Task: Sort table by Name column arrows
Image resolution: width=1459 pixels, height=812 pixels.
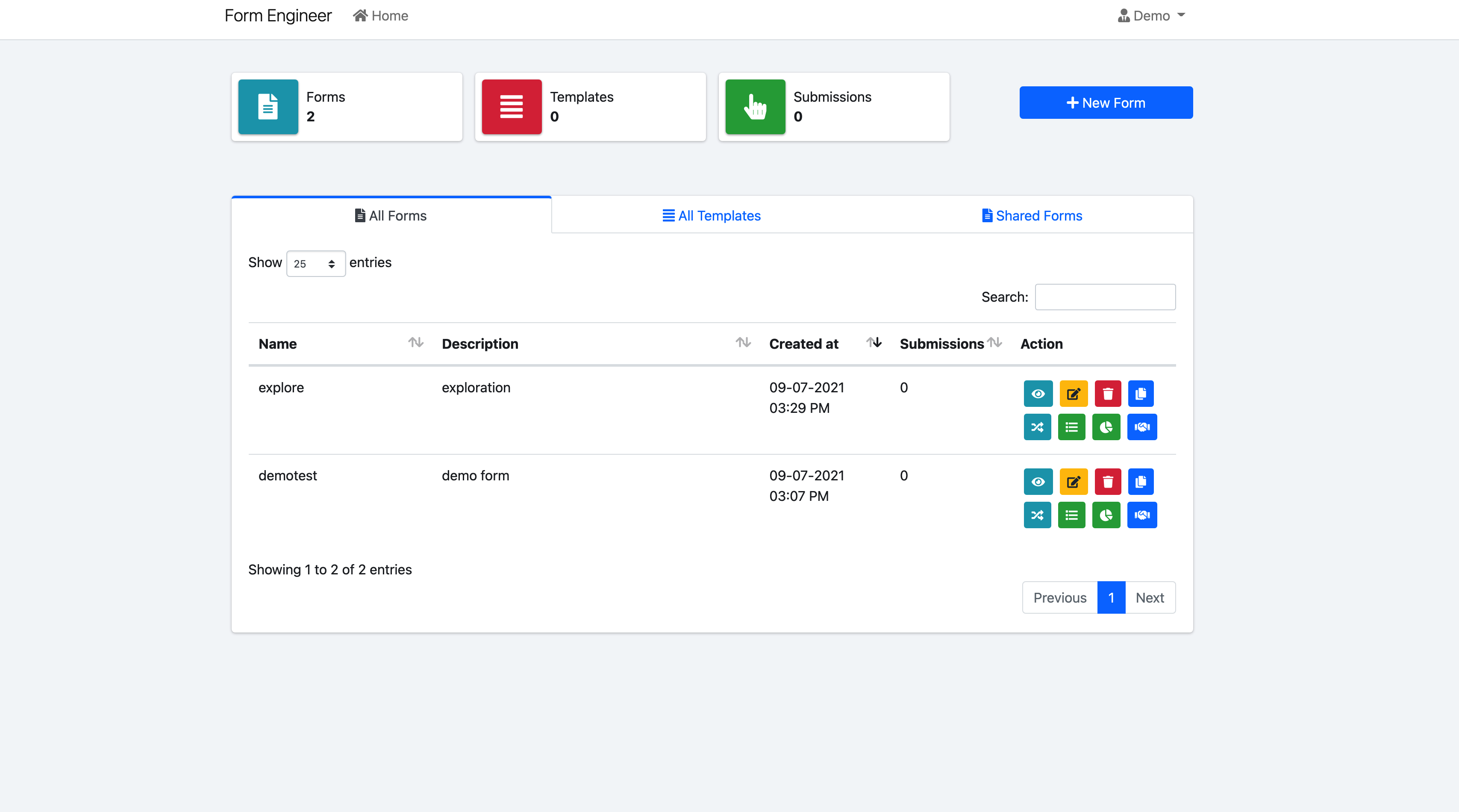Action: click(416, 343)
